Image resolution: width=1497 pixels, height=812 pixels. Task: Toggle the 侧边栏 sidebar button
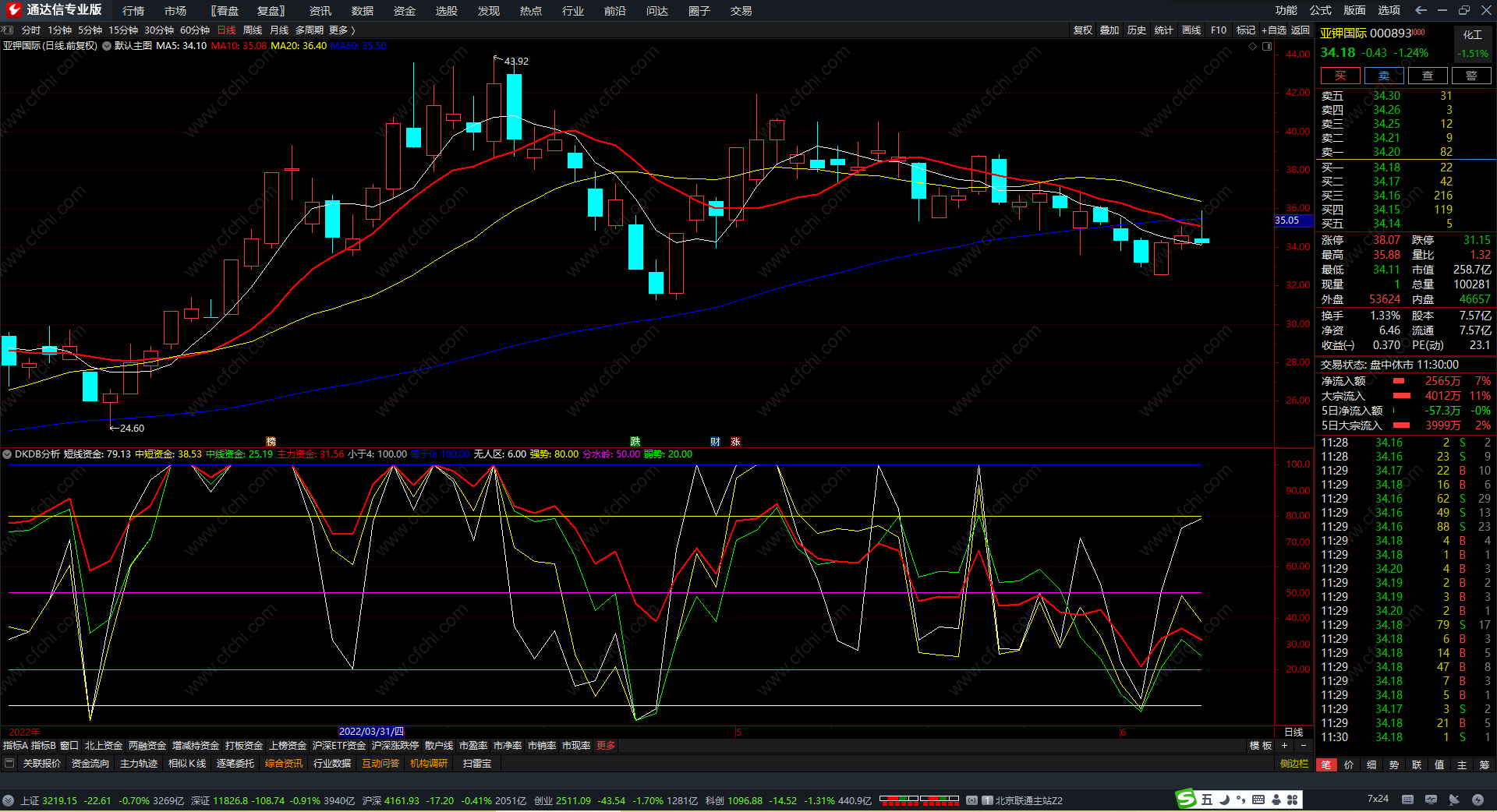click(1294, 764)
